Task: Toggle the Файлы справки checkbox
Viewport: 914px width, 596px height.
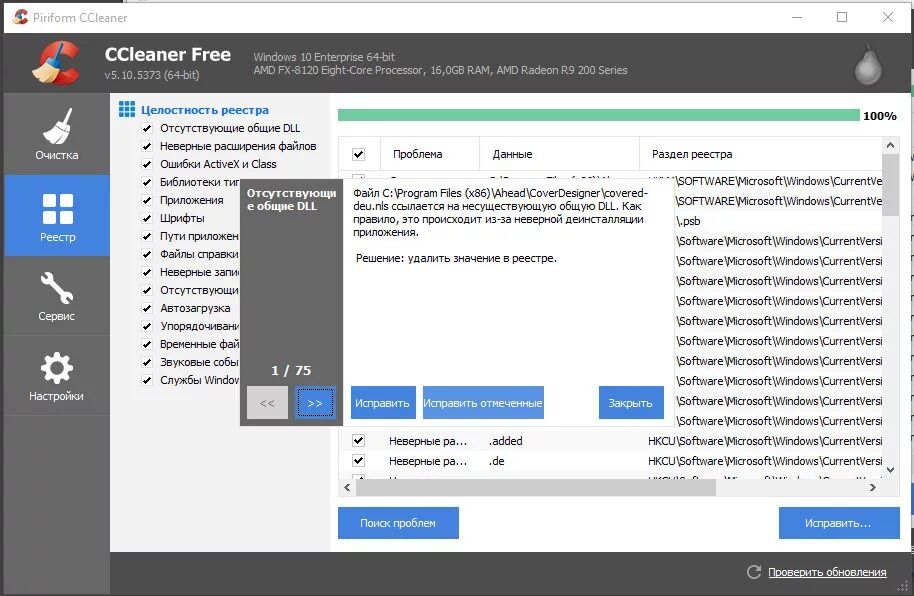Action: coord(147,254)
